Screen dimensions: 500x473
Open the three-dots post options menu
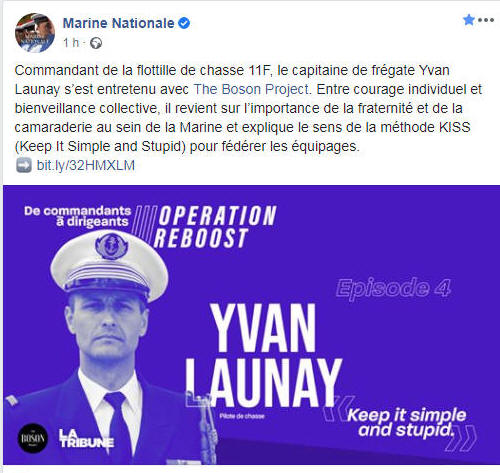point(486,20)
